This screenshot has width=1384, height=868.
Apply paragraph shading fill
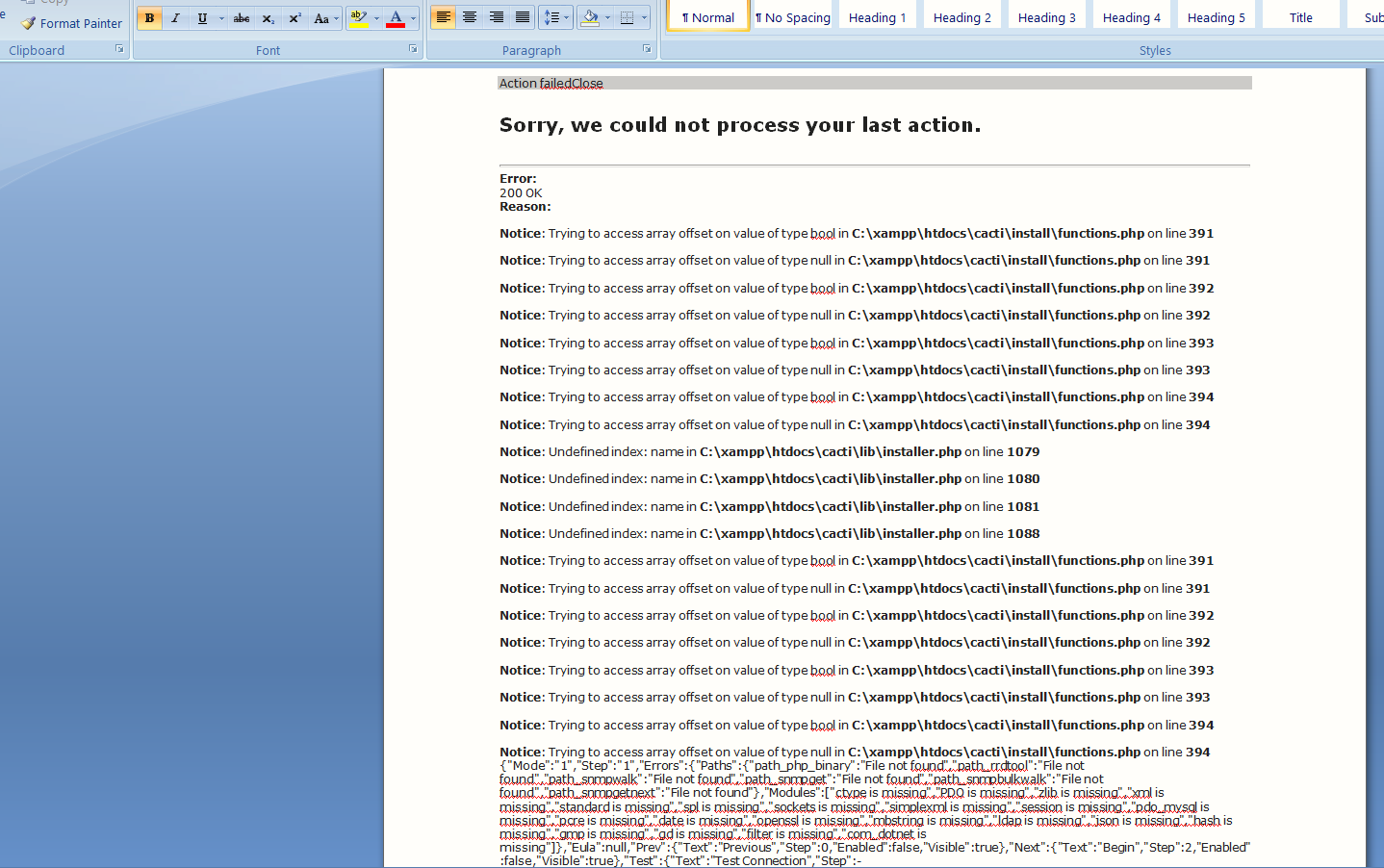tap(591, 17)
